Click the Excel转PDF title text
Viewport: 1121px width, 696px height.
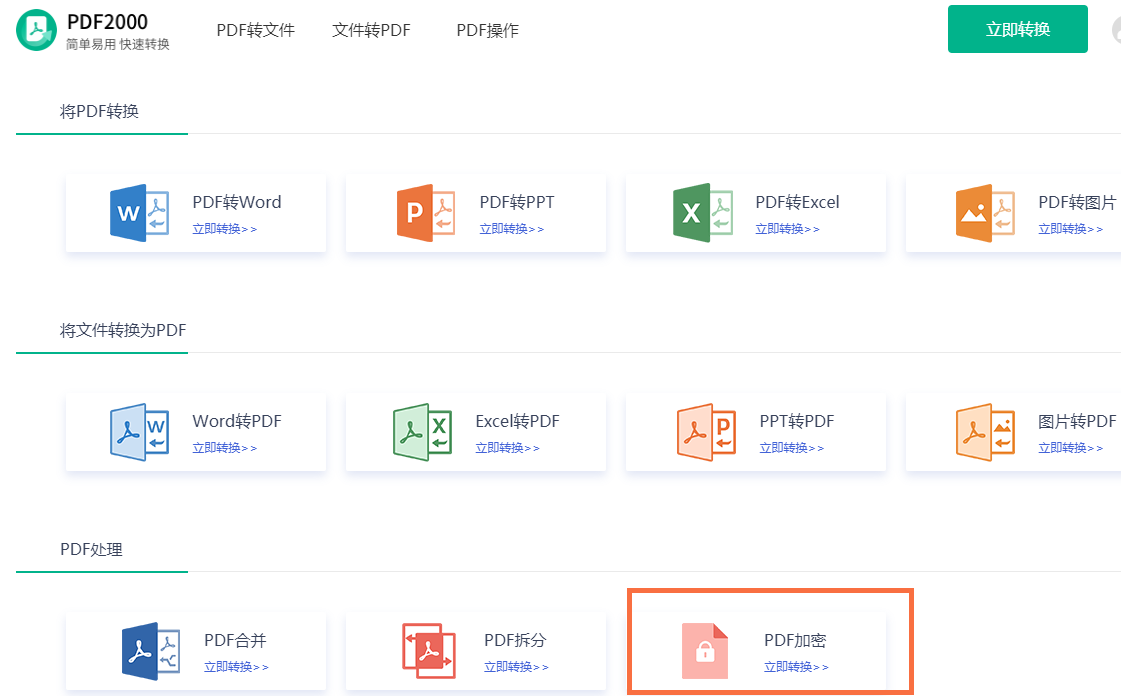click(518, 422)
